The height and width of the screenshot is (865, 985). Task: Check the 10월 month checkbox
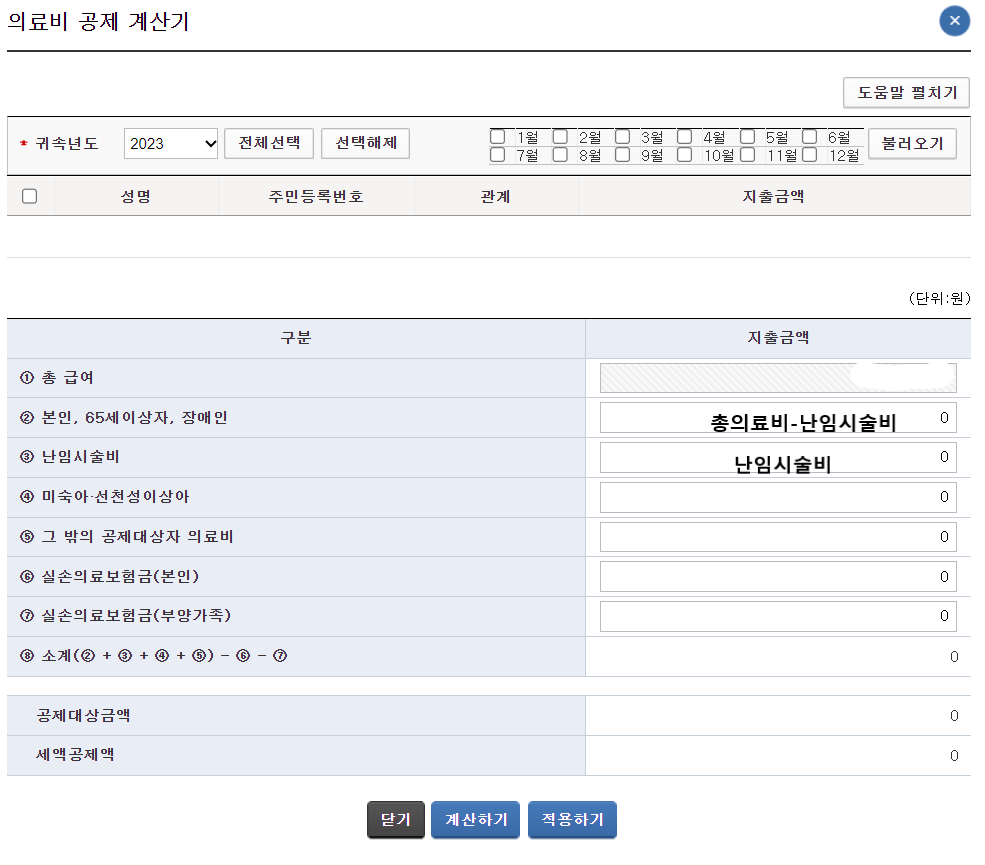coord(685,153)
